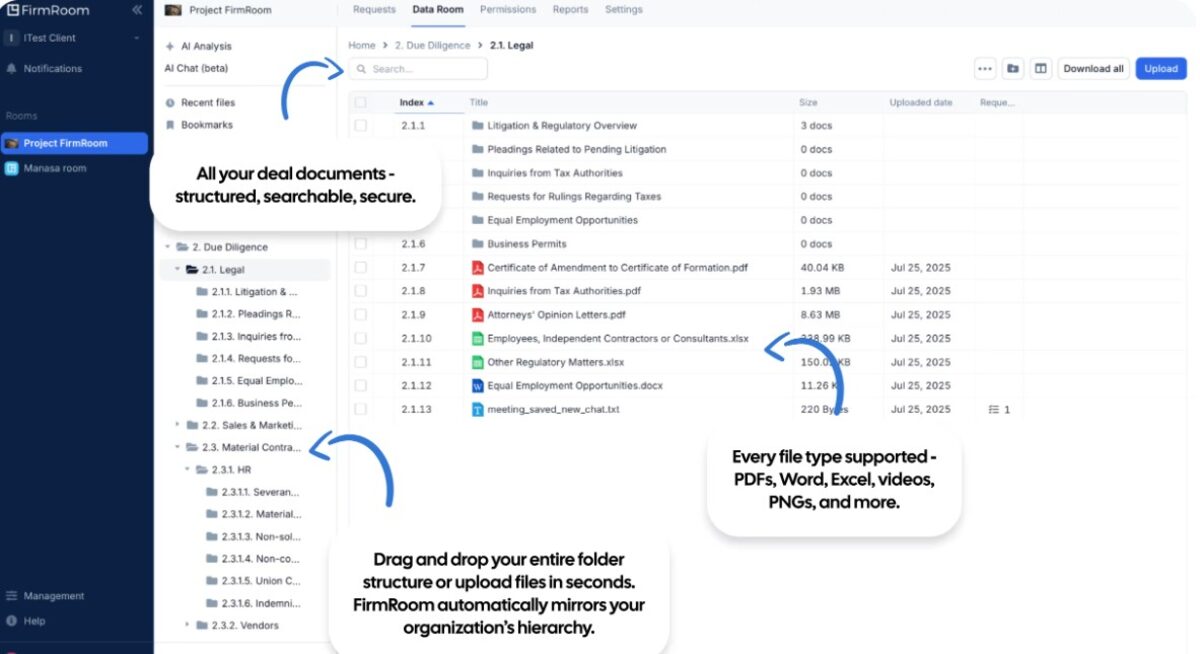Open AI Chat (beta)

tap(196, 68)
